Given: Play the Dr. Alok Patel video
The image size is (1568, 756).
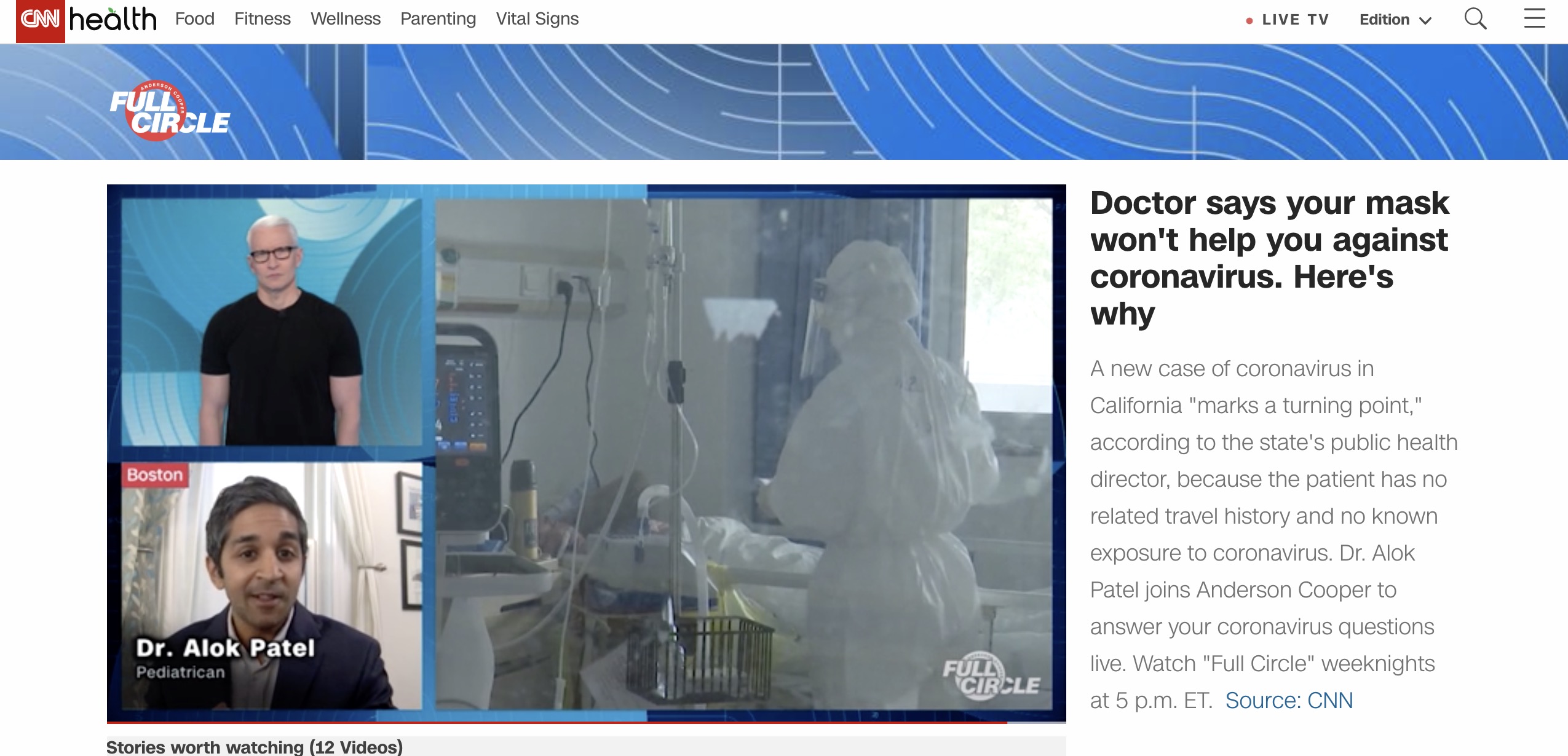Looking at the screenshot, I should click(x=586, y=452).
